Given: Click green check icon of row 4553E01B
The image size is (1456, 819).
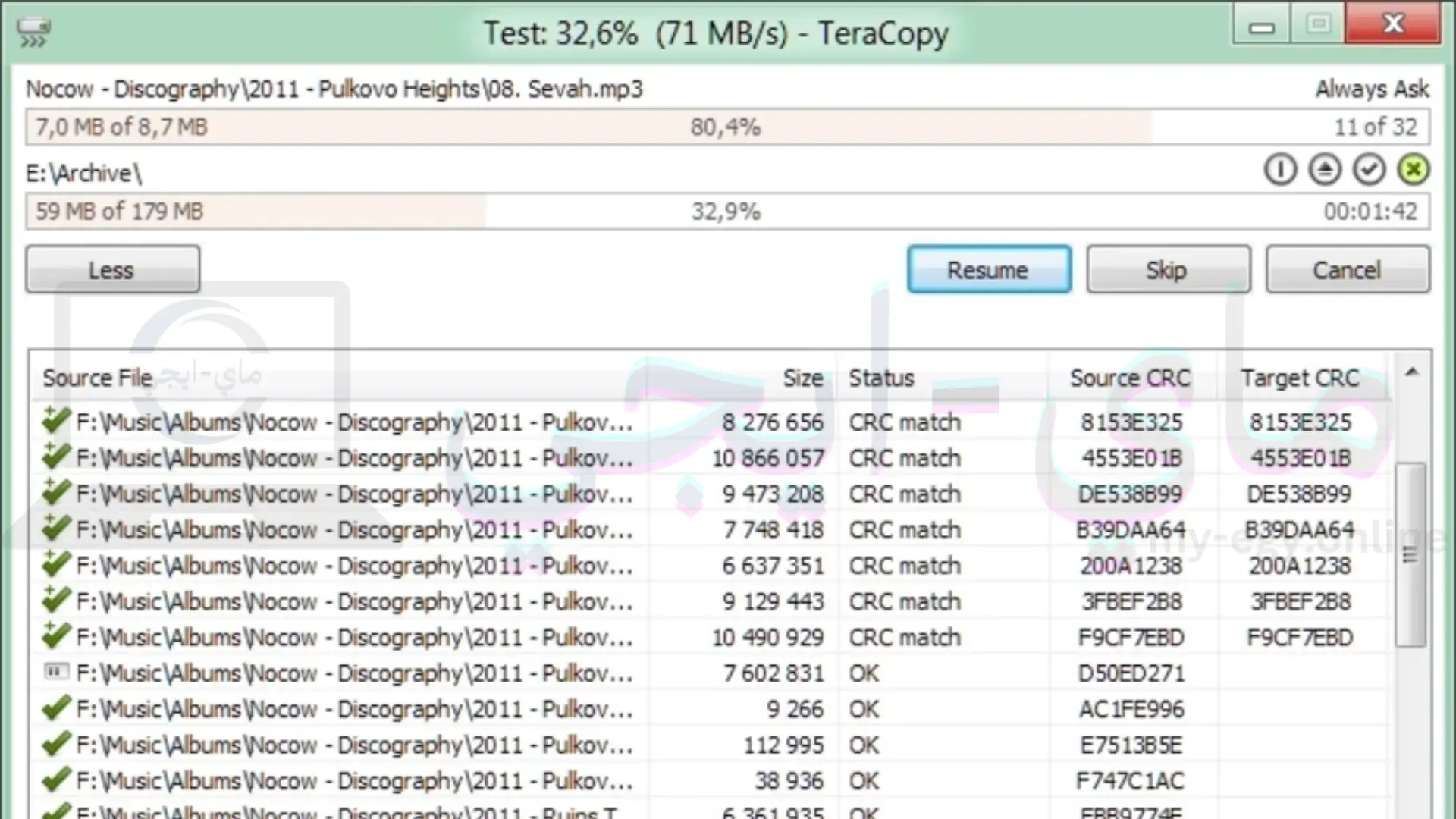Looking at the screenshot, I should 56,457.
